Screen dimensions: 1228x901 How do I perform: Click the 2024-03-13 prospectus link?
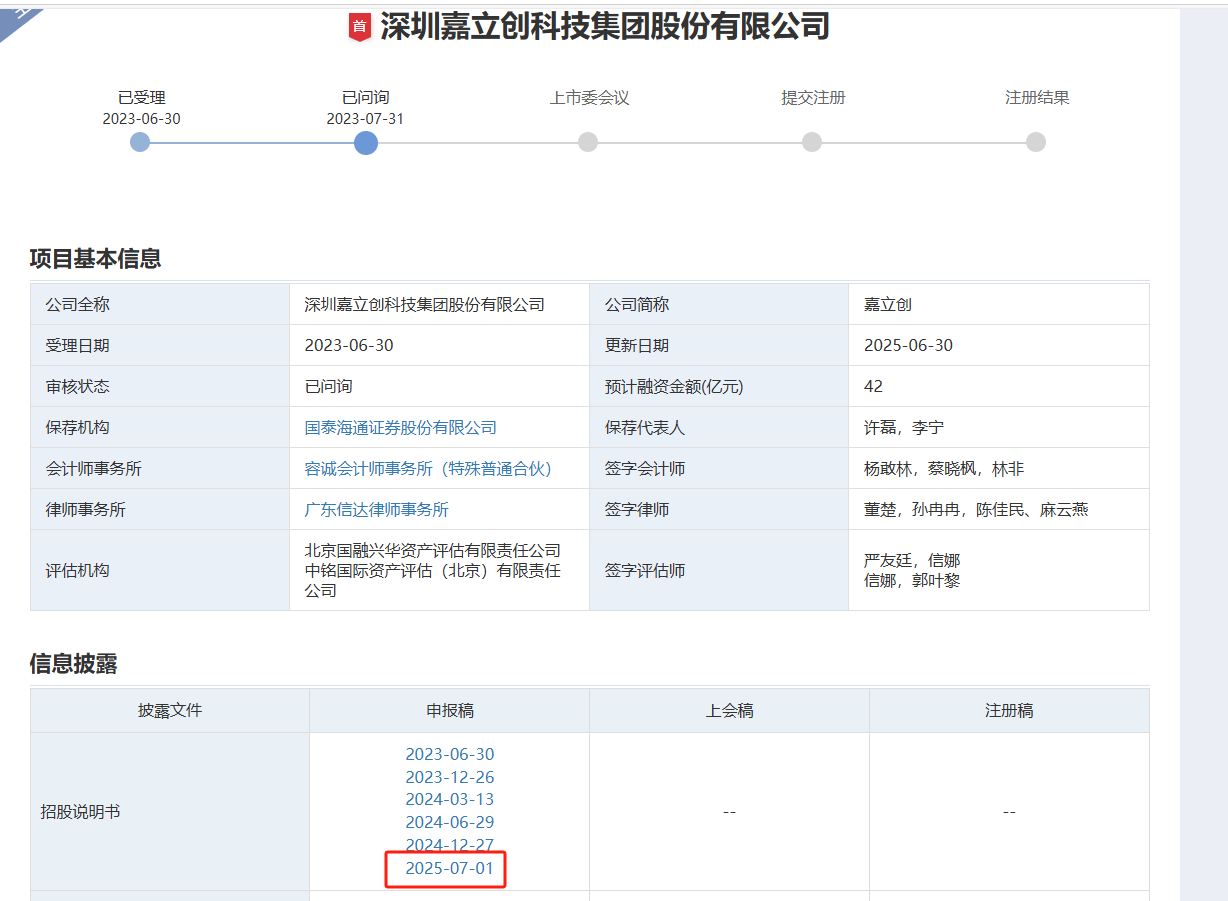pyautogui.click(x=449, y=799)
